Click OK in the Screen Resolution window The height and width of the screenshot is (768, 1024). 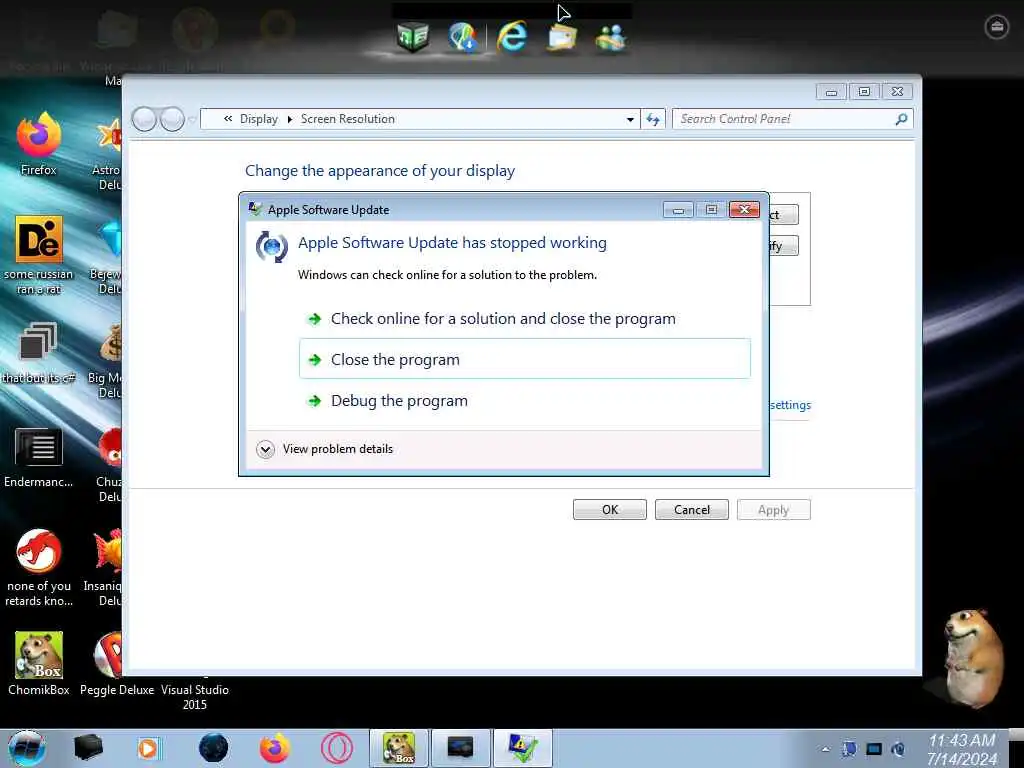coord(609,509)
